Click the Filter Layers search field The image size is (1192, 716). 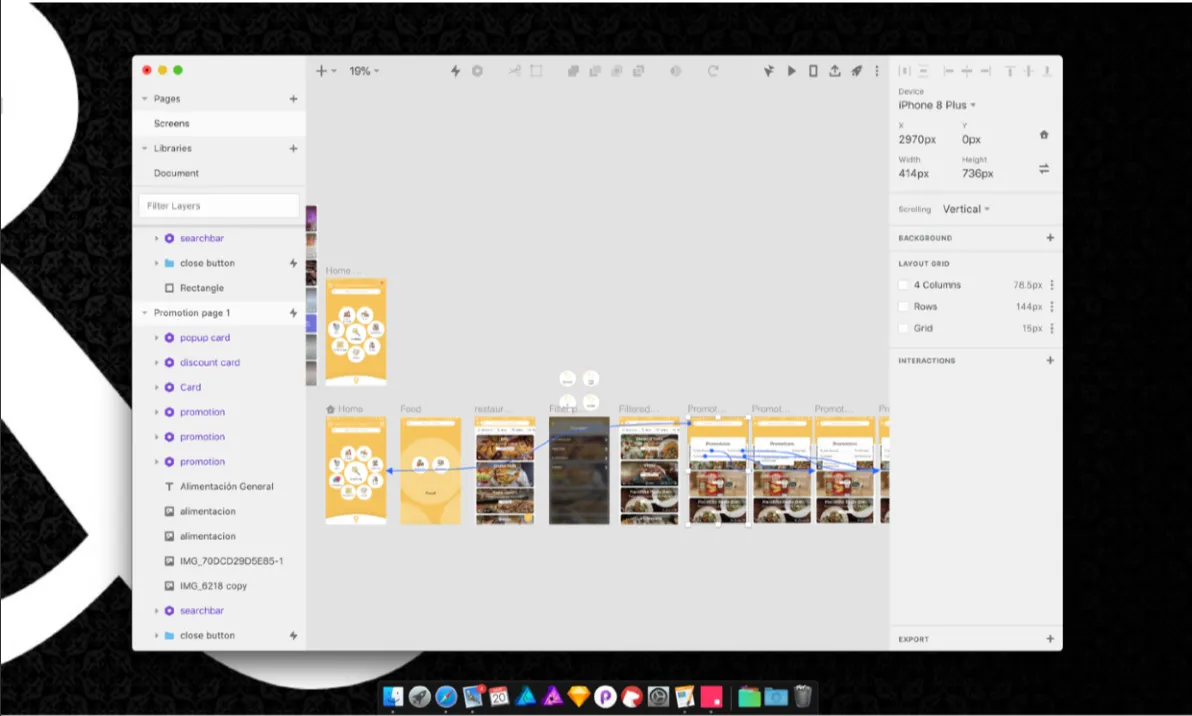point(219,205)
